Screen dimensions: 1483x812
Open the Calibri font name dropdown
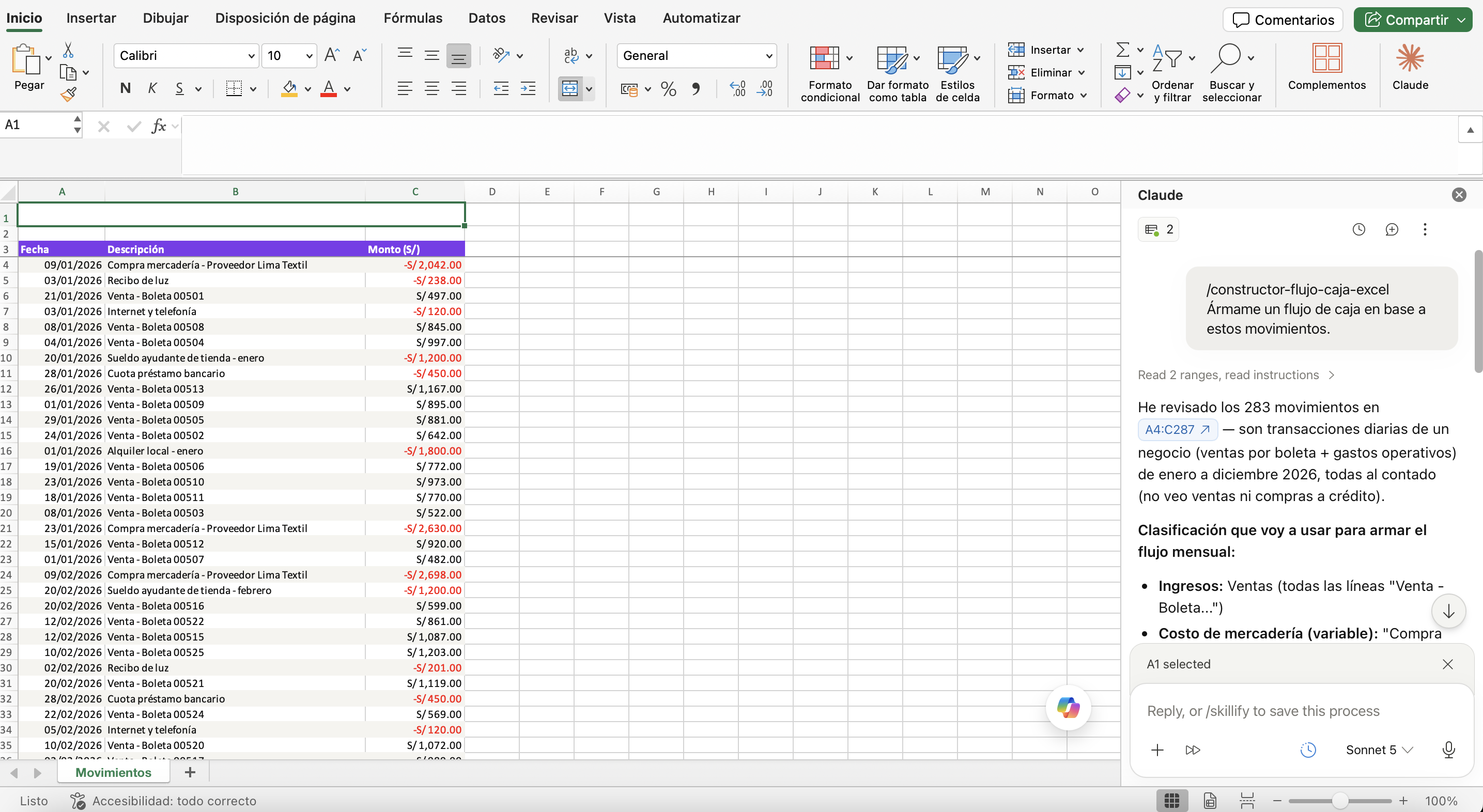pos(252,56)
